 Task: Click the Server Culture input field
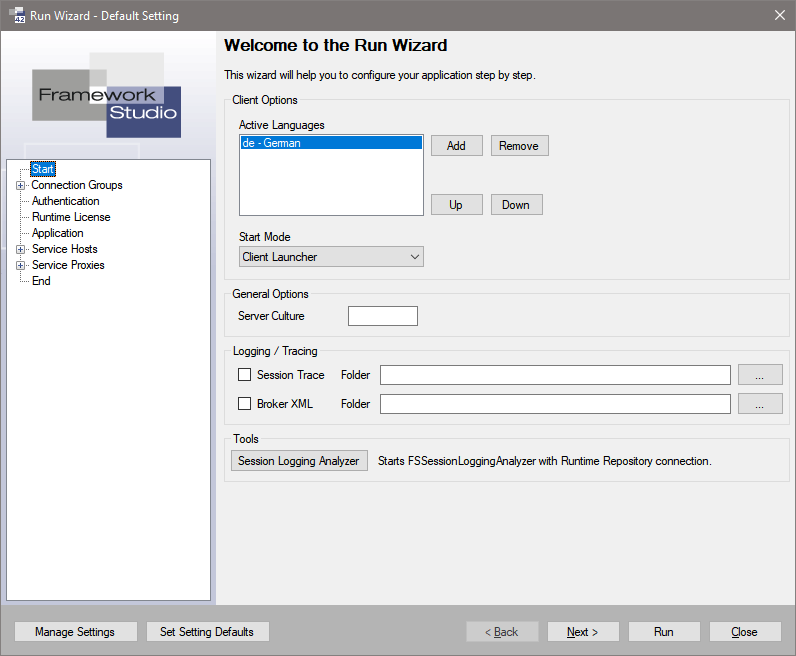(383, 316)
